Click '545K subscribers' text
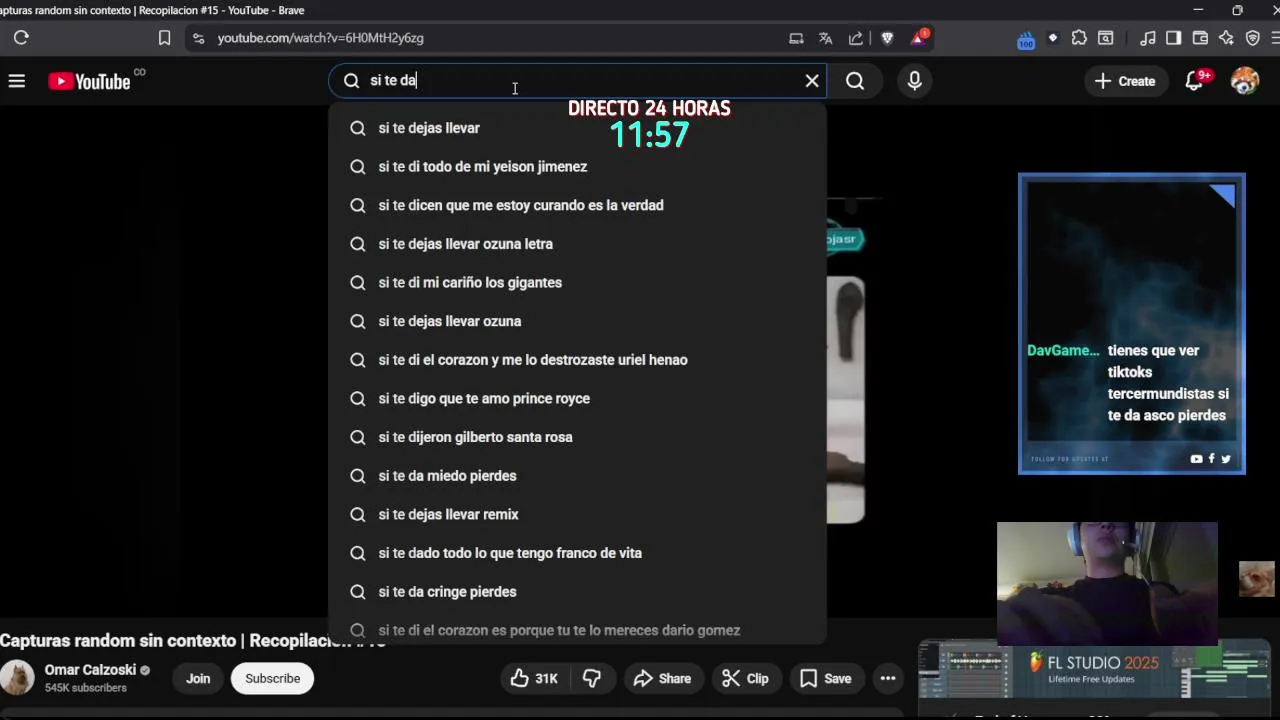Viewport: 1280px width, 720px height. [x=86, y=688]
